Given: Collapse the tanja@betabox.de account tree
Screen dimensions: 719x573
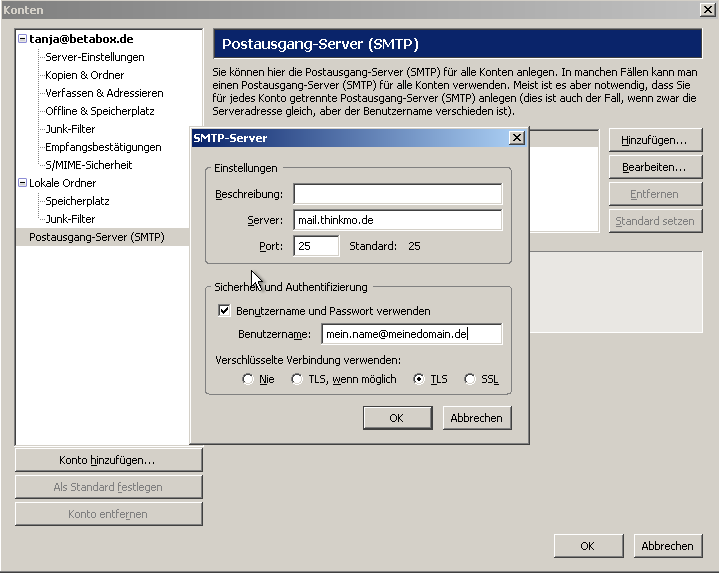Looking at the screenshot, I should [x=22, y=39].
